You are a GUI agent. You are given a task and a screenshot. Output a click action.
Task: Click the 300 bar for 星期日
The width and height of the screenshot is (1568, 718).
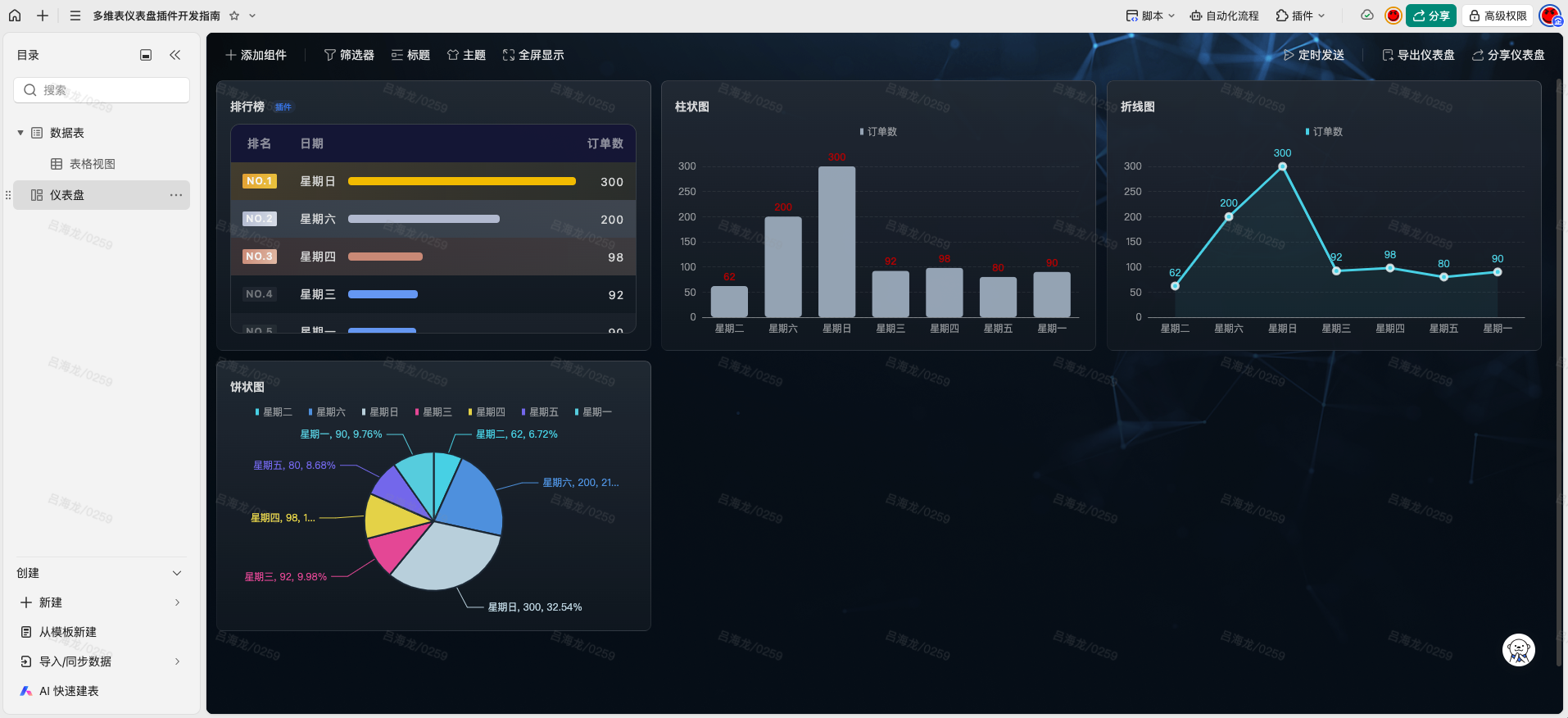click(836, 242)
